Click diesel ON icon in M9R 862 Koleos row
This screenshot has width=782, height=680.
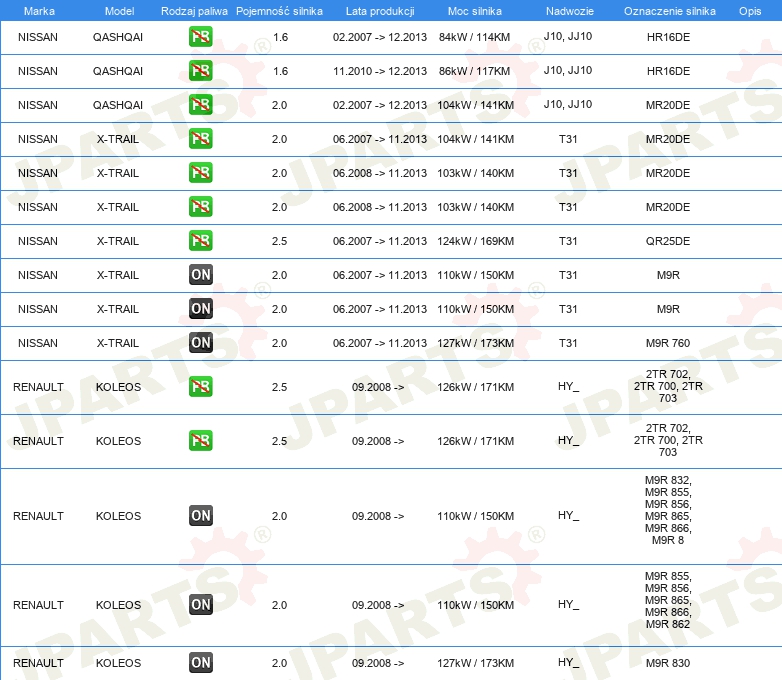tap(200, 605)
